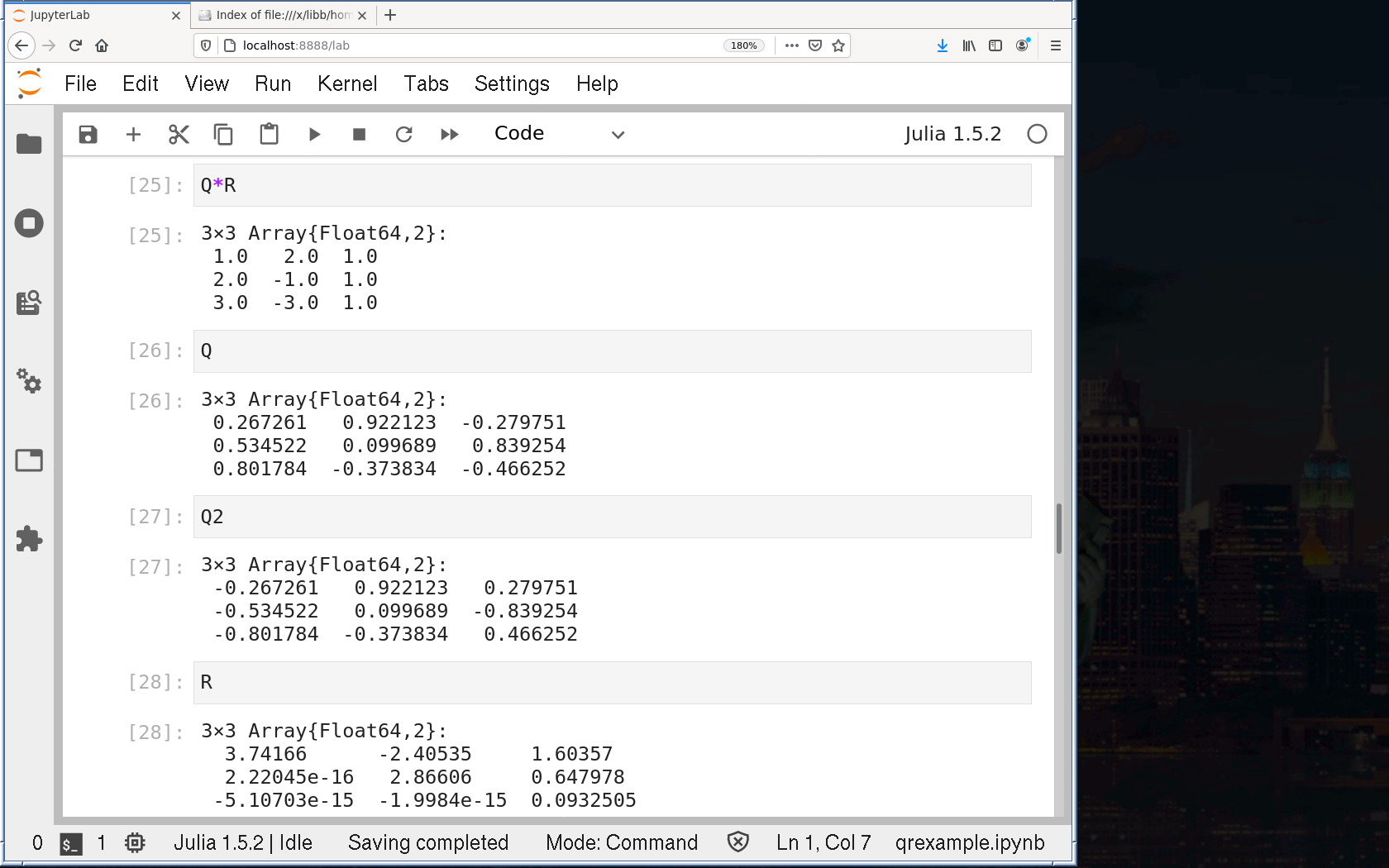Open the Firefox page actions ellipsis menu
1389x868 pixels.
point(791,45)
